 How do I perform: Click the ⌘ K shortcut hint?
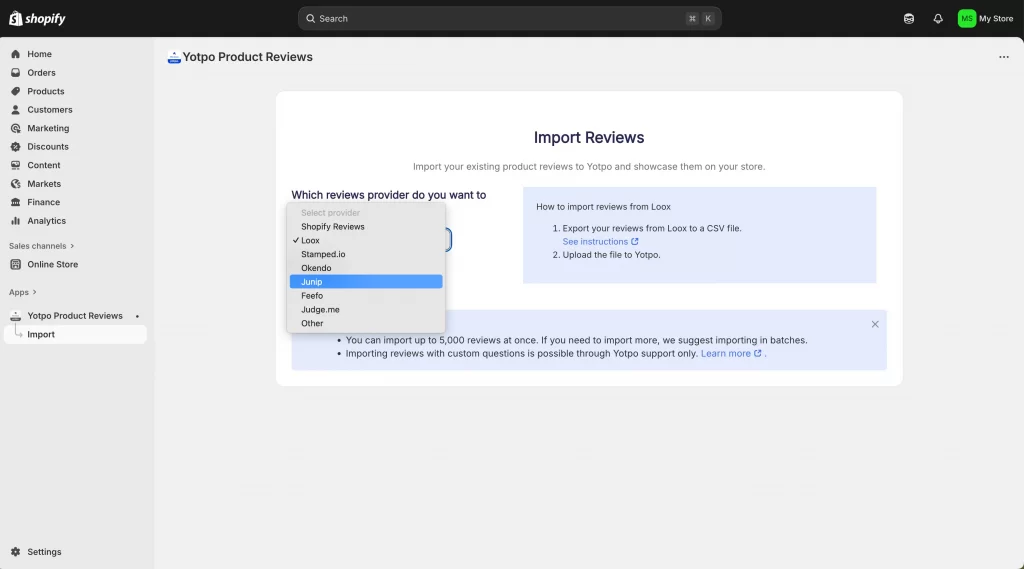tap(700, 19)
